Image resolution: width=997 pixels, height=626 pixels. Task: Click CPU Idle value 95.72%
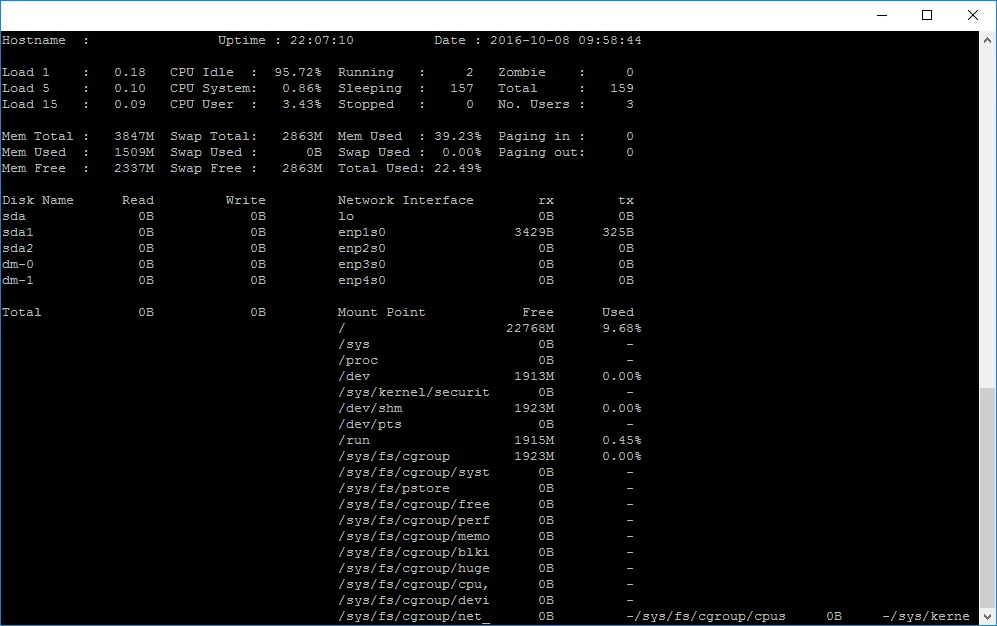(298, 72)
